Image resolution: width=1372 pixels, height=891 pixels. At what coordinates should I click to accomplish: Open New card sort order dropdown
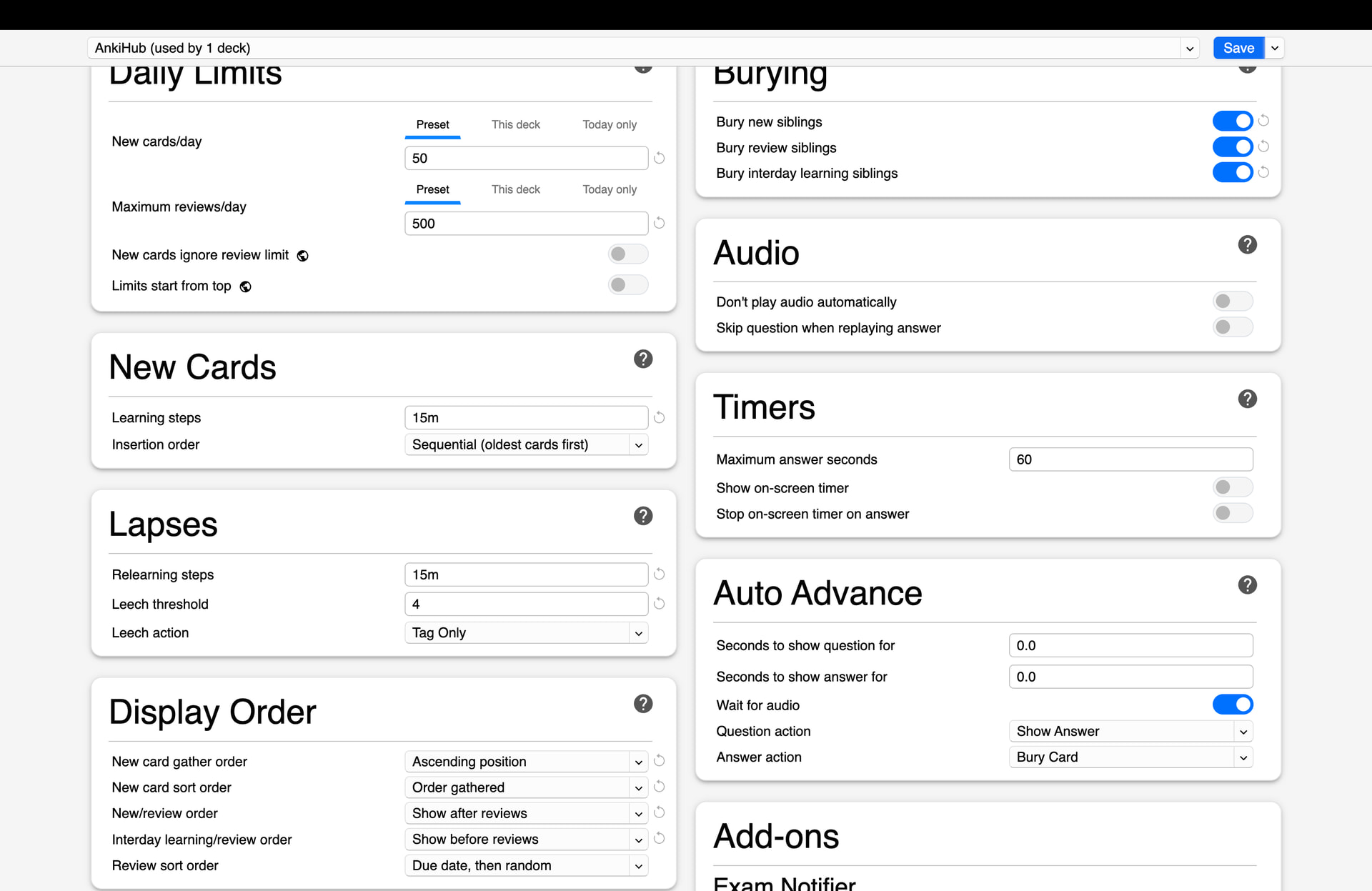(527, 787)
